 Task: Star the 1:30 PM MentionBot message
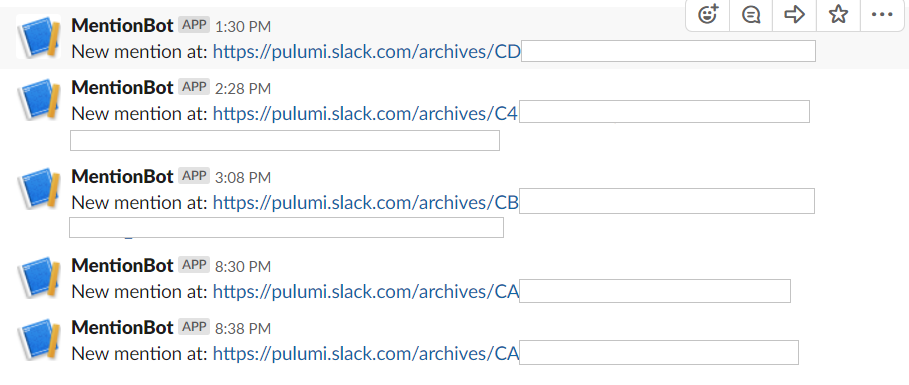(x=838, y=14)
